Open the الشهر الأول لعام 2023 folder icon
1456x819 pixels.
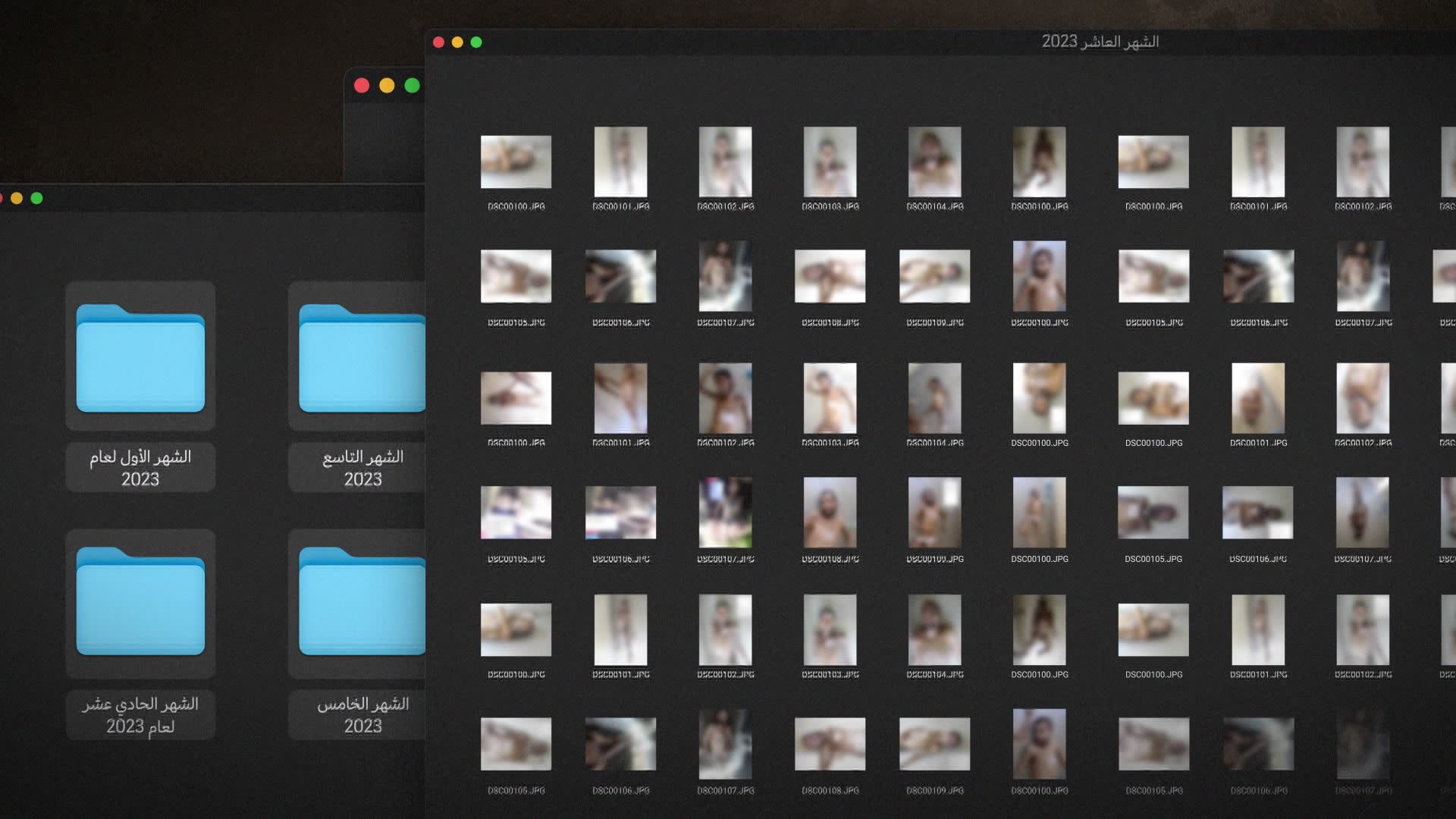tap(140, 358)
